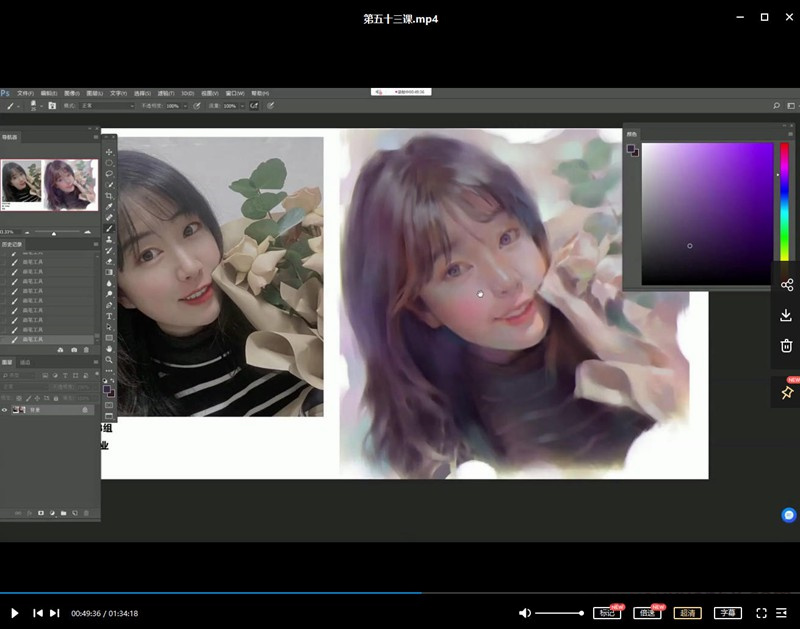Image resolution: width=800 pixels, height=629 pixels.
Task: Select the Crop tool
Action: click(x=109, y=195)
